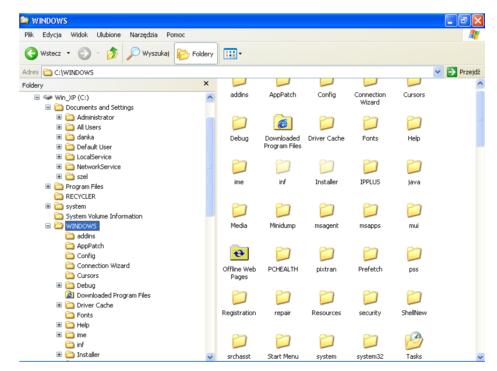Select the Debug folder icon

tap(239, 123)
